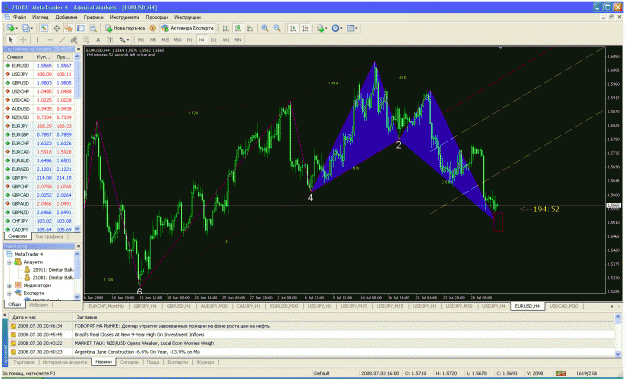Image resolution: width=625 pixels, height=379 pixels.
Task: Switch chart to bar chart mode
Action: pyautogui.click(x=226, y=28)
